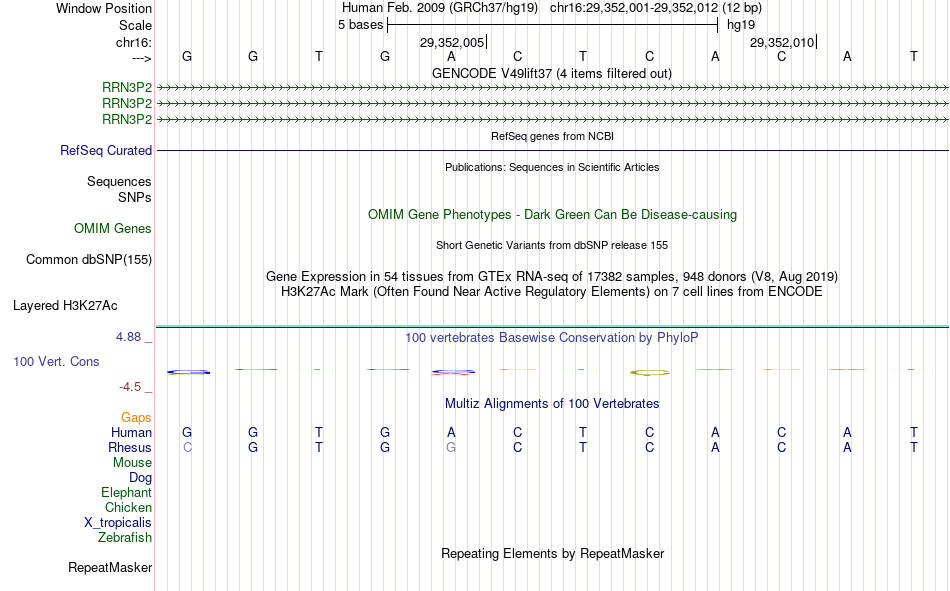Click the -4.5 PhyloP lower scale value
The height and width of the screenshot is (591, 950).
(130, 387)
